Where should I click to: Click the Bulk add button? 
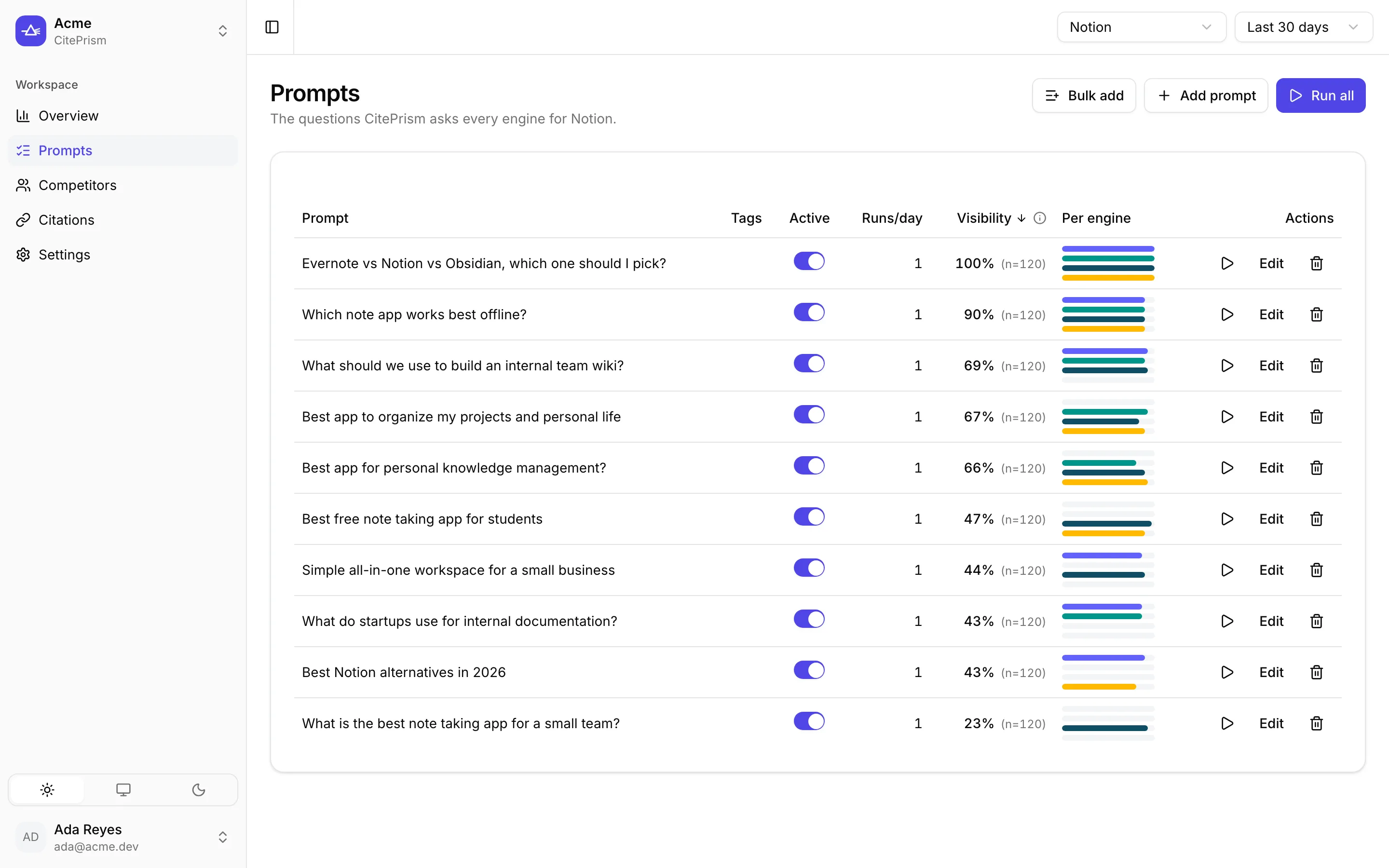pyautogui.click(x=1084, y=95)
